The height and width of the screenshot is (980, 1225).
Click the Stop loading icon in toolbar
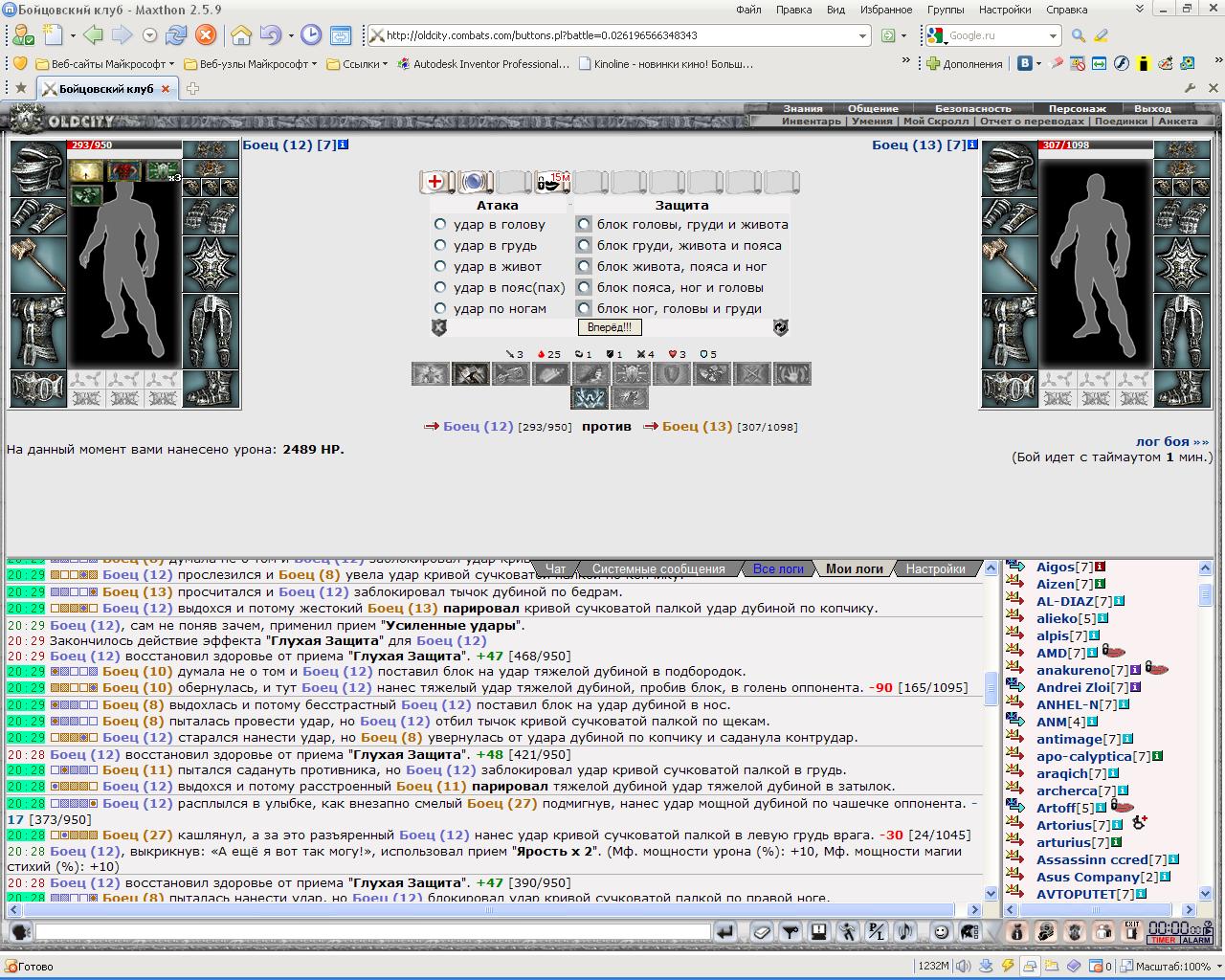click(205, 35)
